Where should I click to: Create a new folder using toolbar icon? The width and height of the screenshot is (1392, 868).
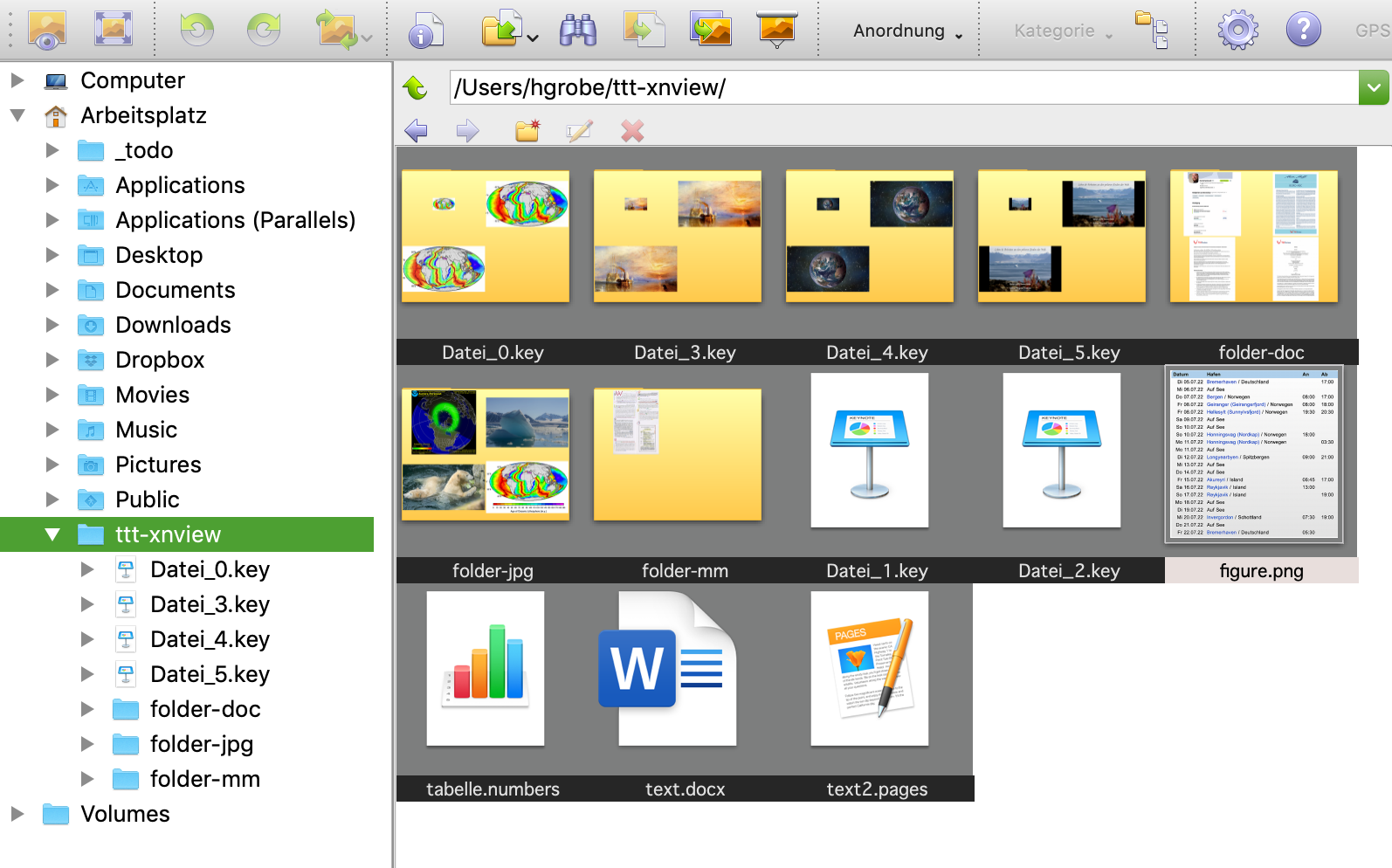[x=527, y=131]
